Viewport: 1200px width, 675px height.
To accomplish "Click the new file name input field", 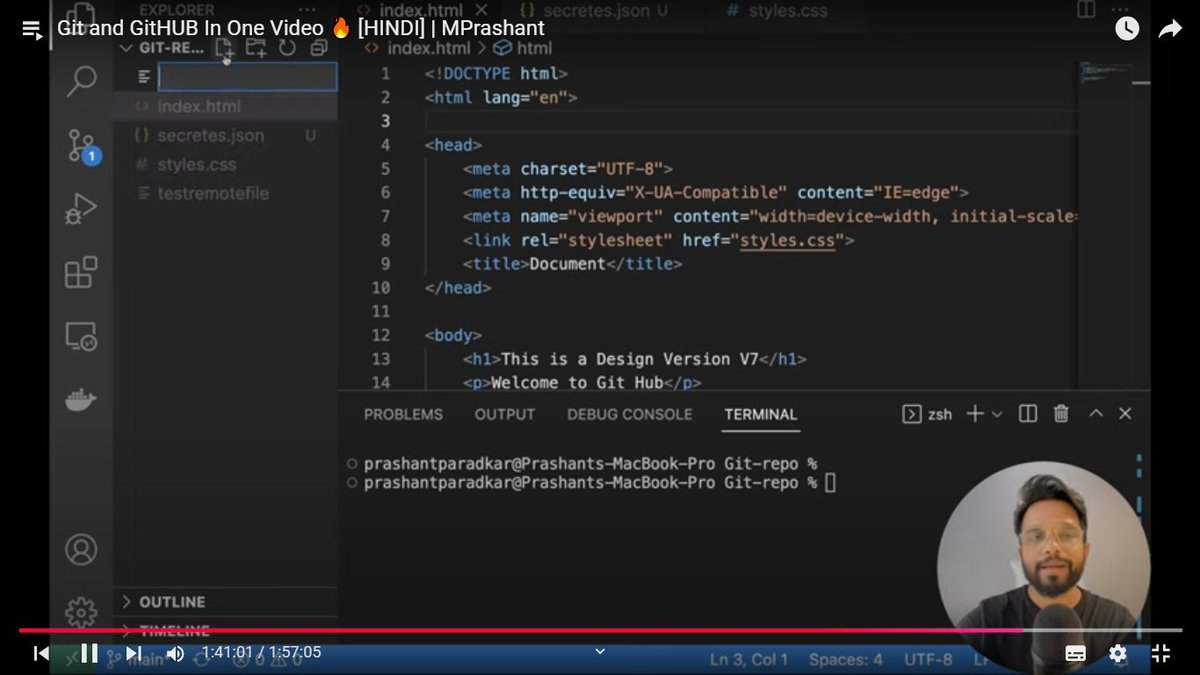I will point(248,77).
